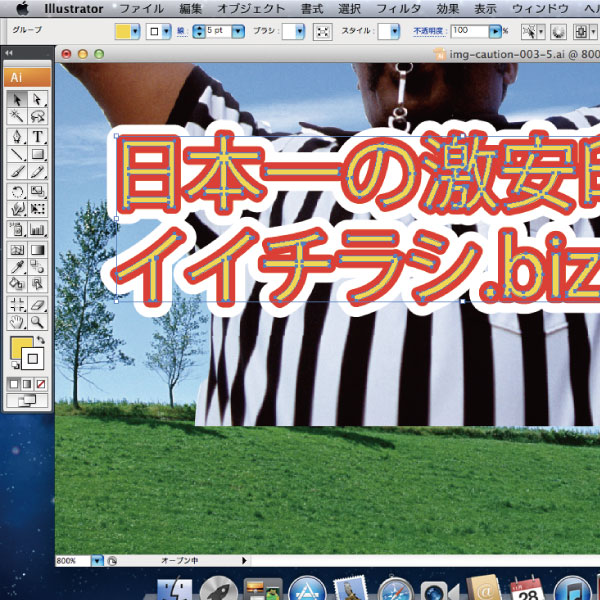Image resolution: width=600 pixels, height=600 pixels.
Task: Choose the Magic Wand tool
Action: pyautogui.click(x=17, y=116)
